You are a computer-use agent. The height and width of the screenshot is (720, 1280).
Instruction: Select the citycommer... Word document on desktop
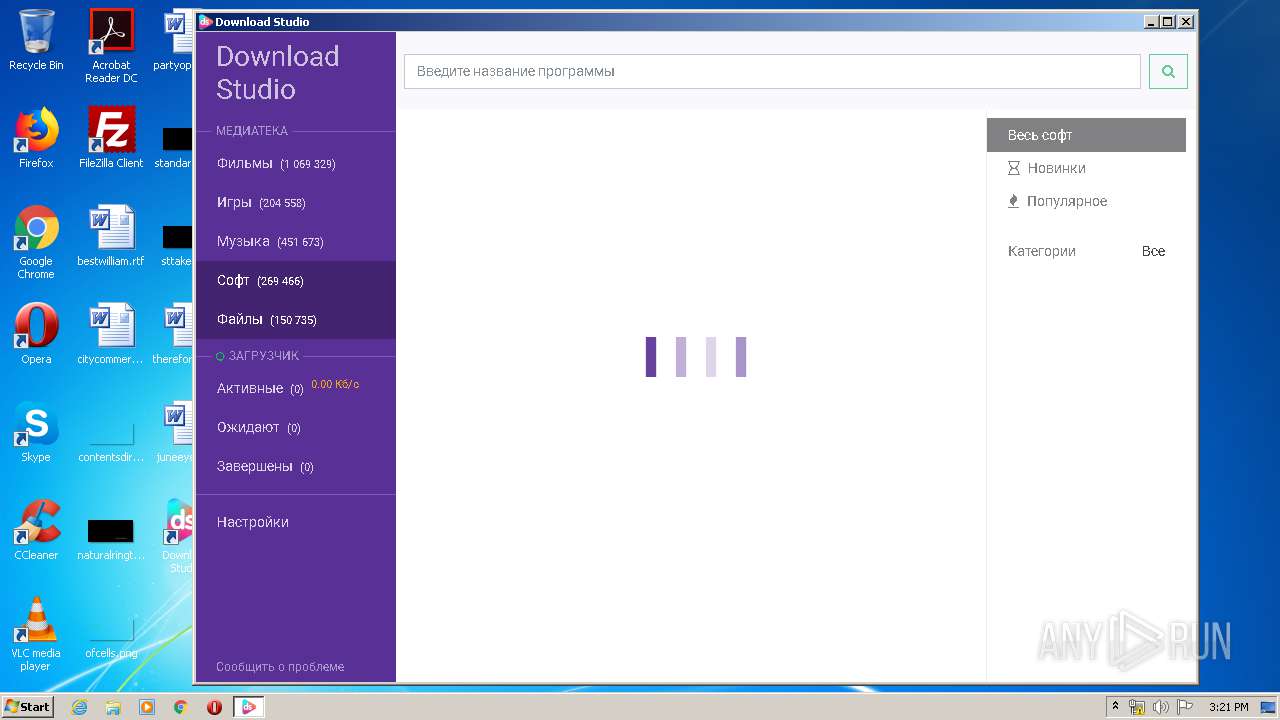coord(111,334)
